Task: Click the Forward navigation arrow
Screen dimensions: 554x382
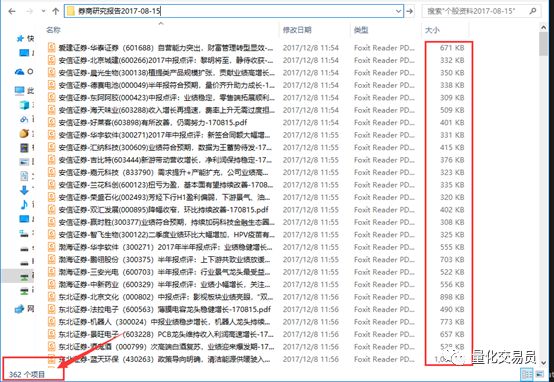Action: 30,11
